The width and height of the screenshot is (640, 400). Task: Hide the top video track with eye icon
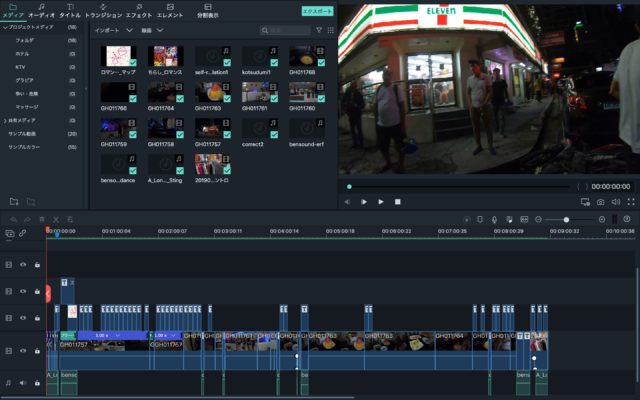pos(23,265)
